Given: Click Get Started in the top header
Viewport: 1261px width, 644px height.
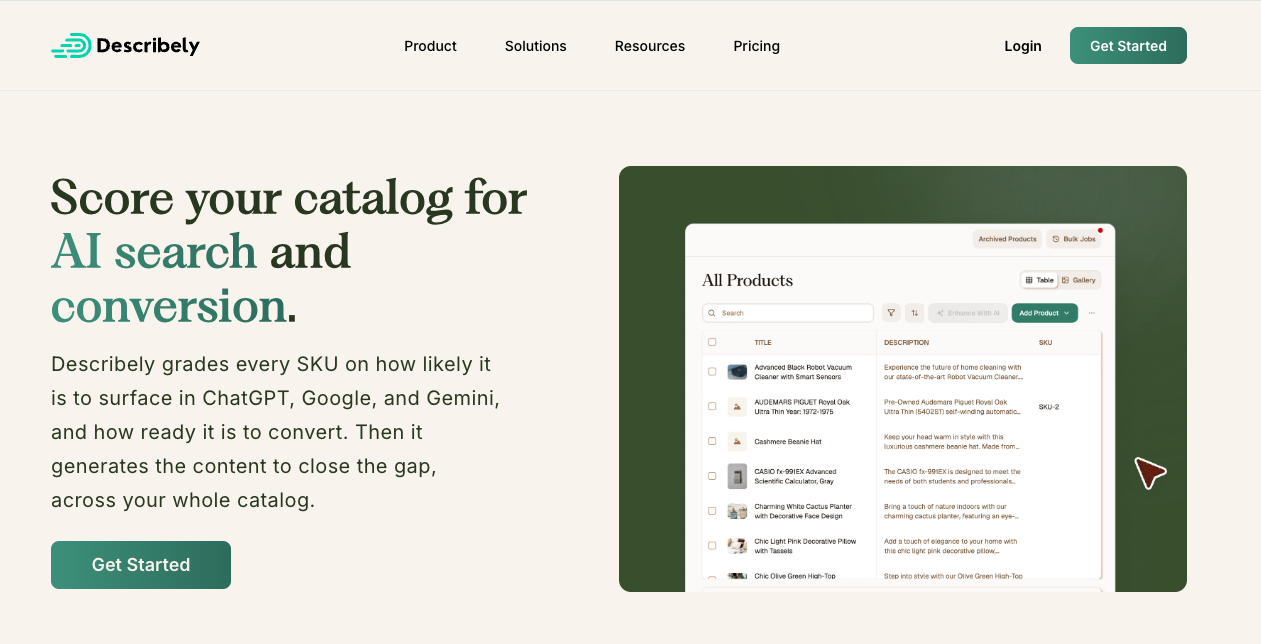Looking at the screenshot, I should (1128, 46).
